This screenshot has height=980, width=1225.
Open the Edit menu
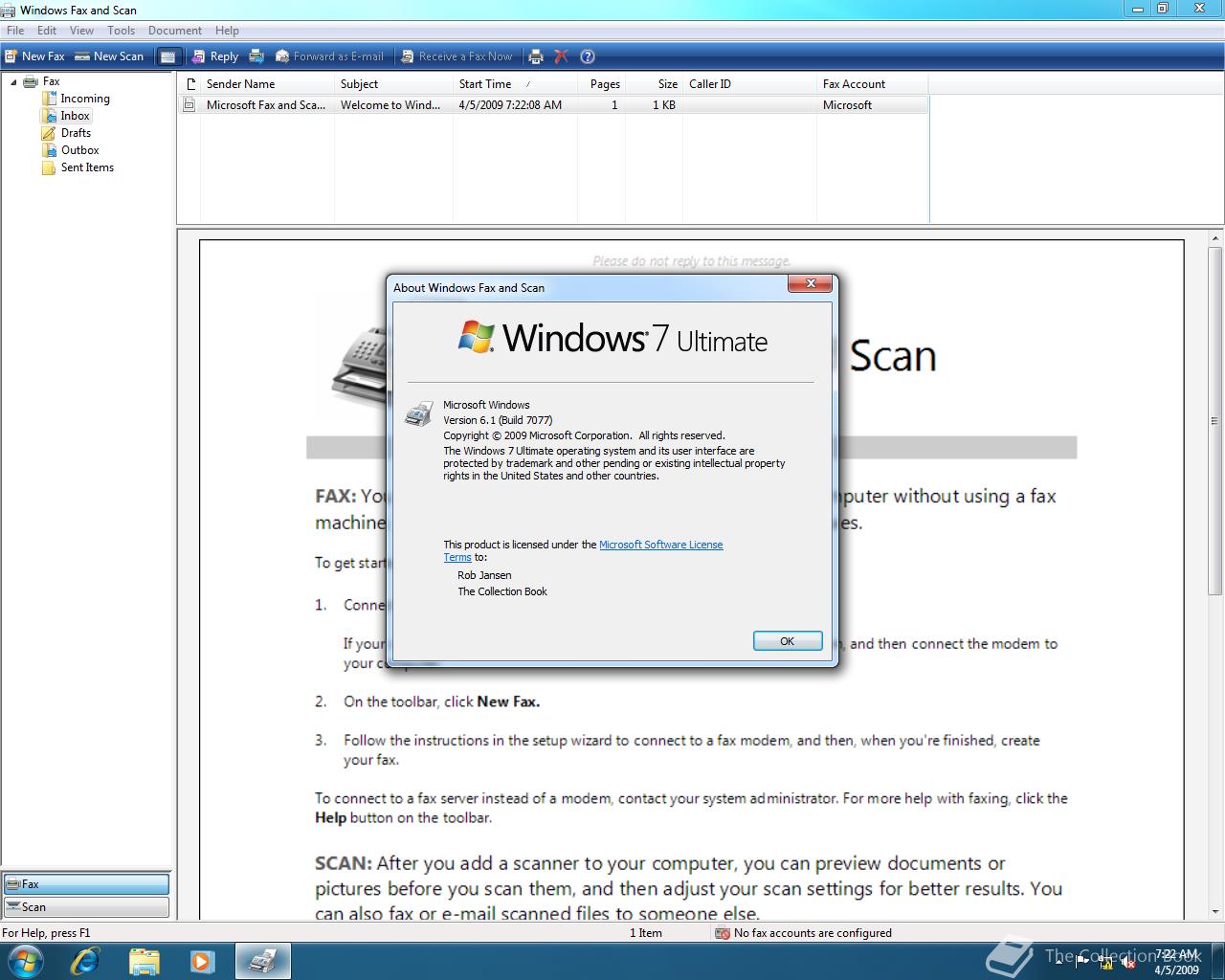[47, 31]
